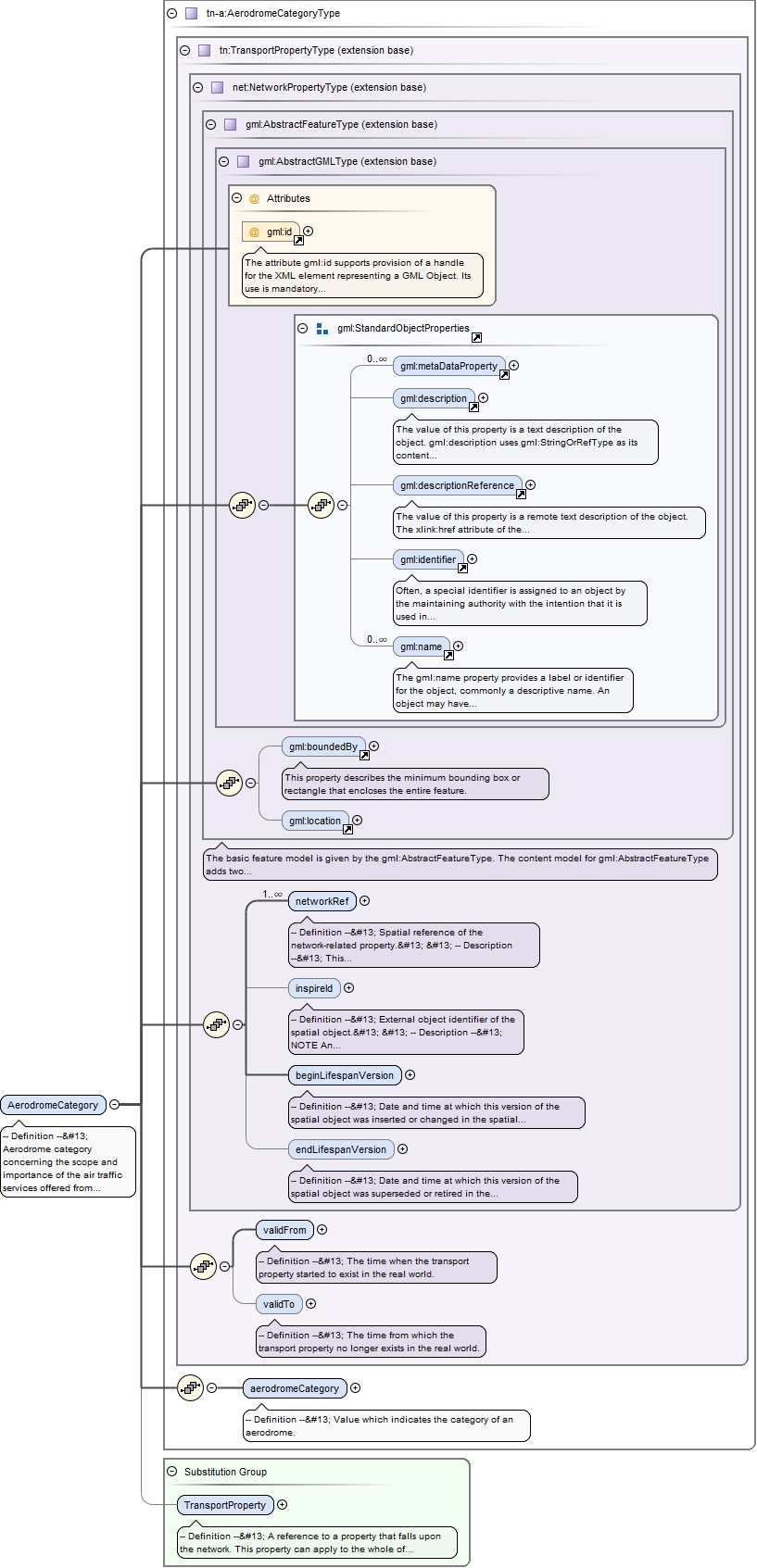
Task: Expand aerodromeCategory child plus button
Action: pyautogui.click(x=356, y=1388)
